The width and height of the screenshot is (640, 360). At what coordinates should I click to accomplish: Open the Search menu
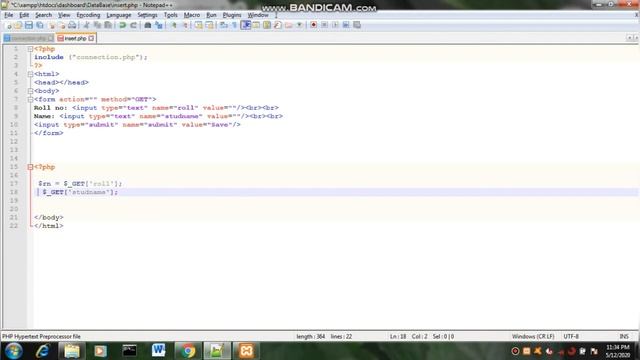click(43, 15)
